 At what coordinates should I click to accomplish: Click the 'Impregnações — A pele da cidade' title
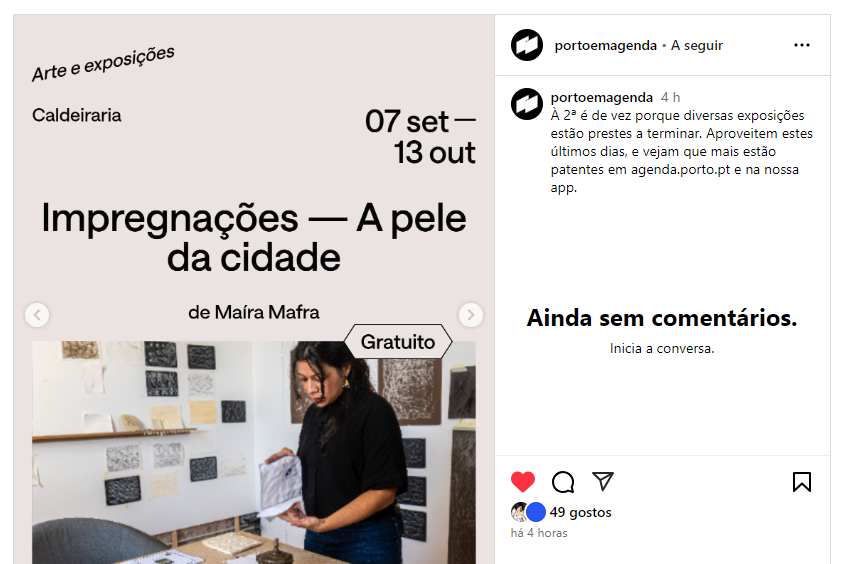(254, 238)
